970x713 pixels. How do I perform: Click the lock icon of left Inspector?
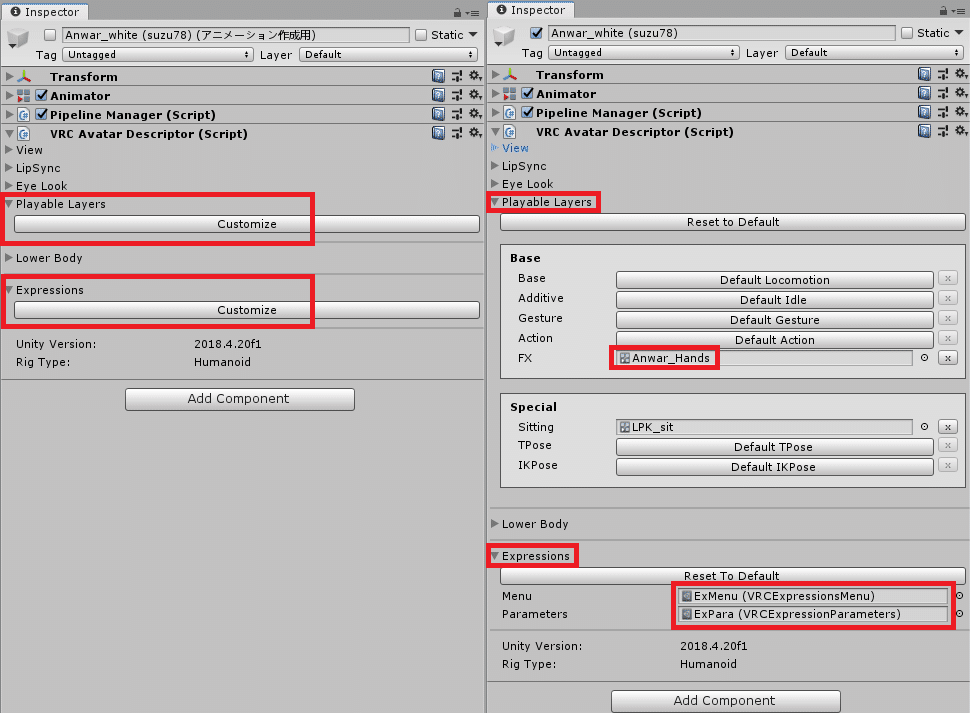[x=457, y=12]
